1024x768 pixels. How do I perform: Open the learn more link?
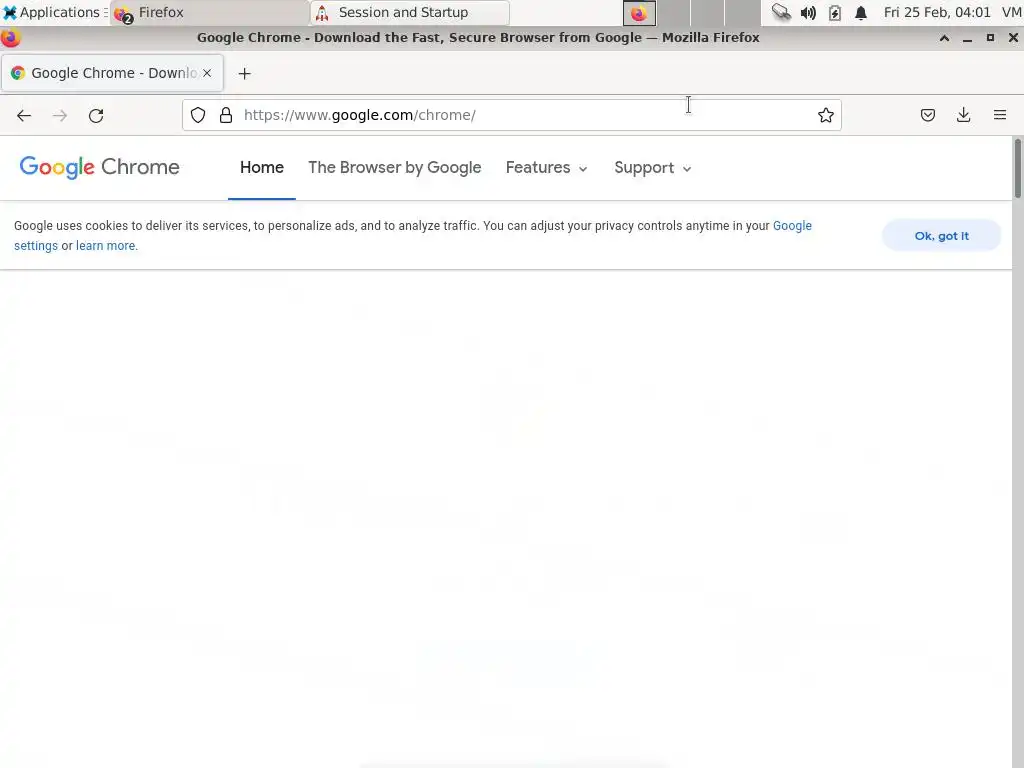click(106, 246)
